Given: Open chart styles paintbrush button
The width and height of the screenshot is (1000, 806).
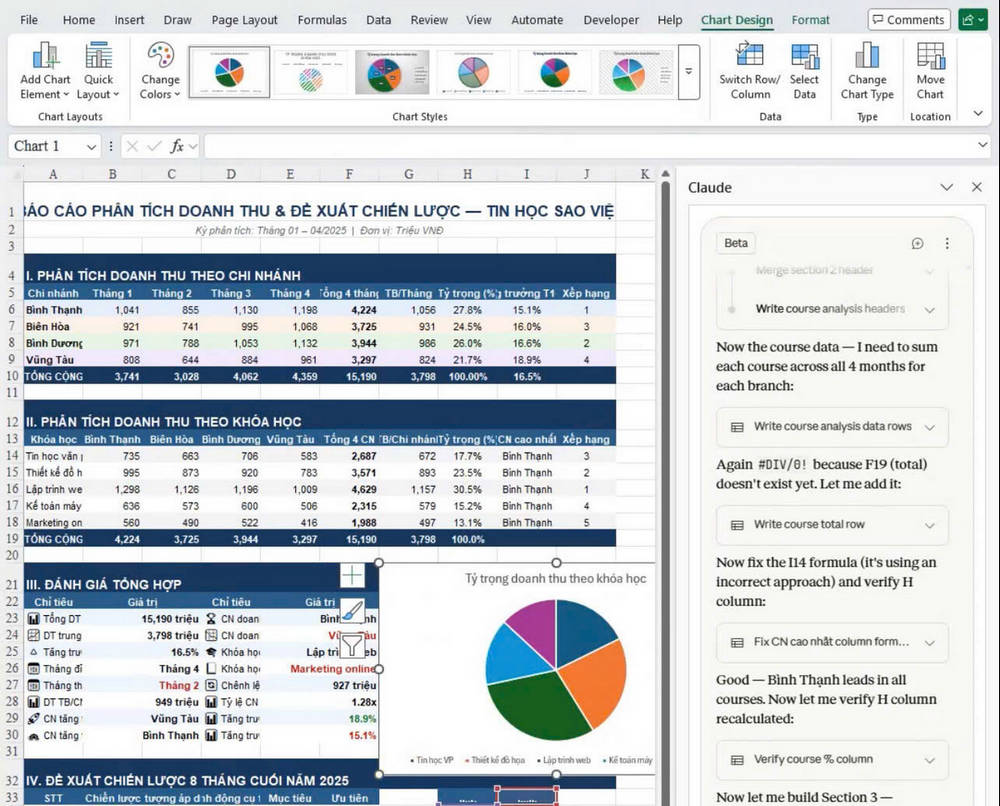Looking at the screenshot, I should click(x=352, y=610).
